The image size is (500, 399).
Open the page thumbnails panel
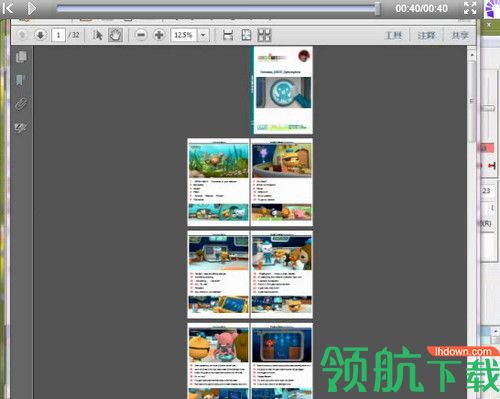(21, 57)
